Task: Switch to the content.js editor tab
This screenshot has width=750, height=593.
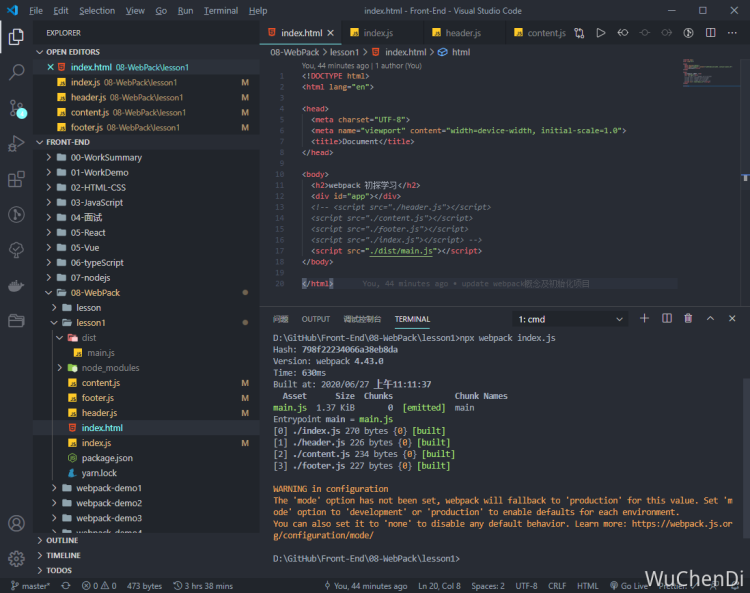Action: pos(540,33)
